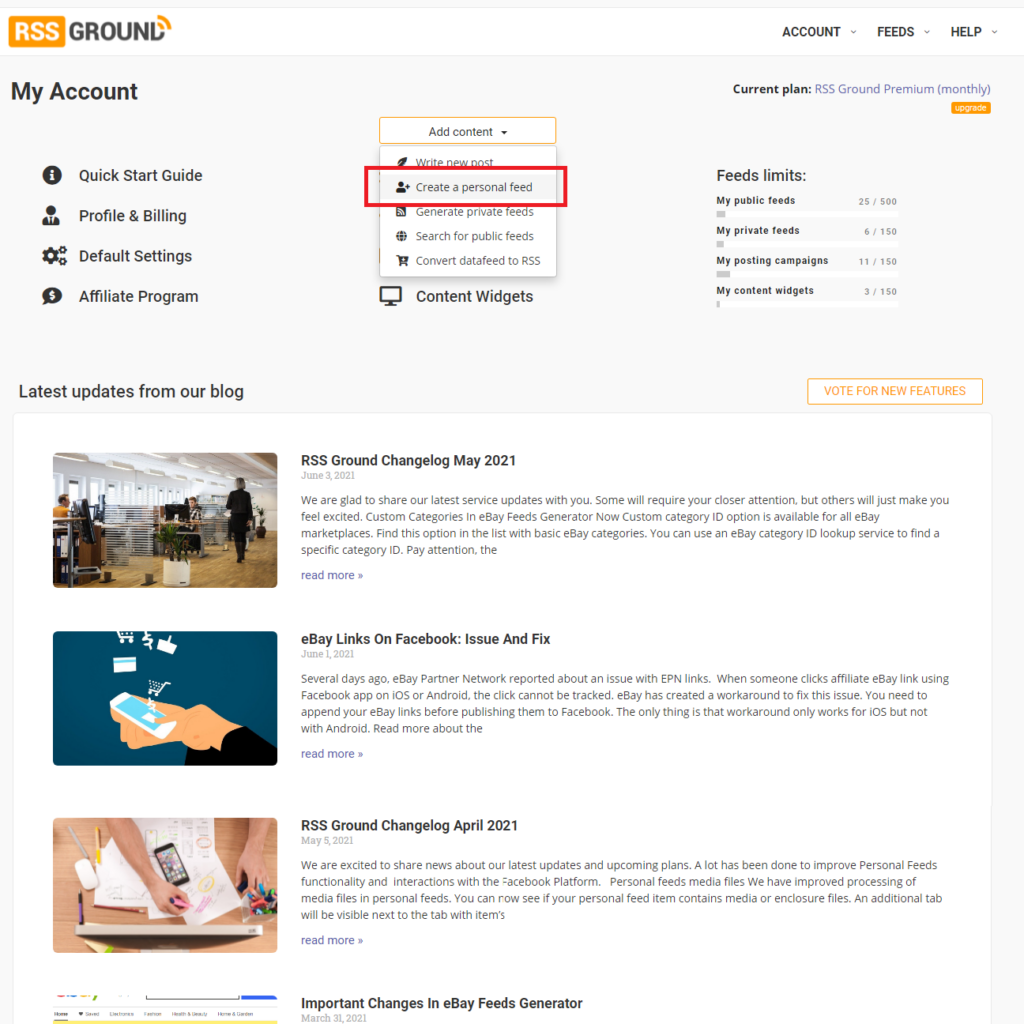Click the cart icon beside Convert datafeed to RSS
Image resolution: width=1024 pixels, height=1024 pixels.
click(402, 261)
